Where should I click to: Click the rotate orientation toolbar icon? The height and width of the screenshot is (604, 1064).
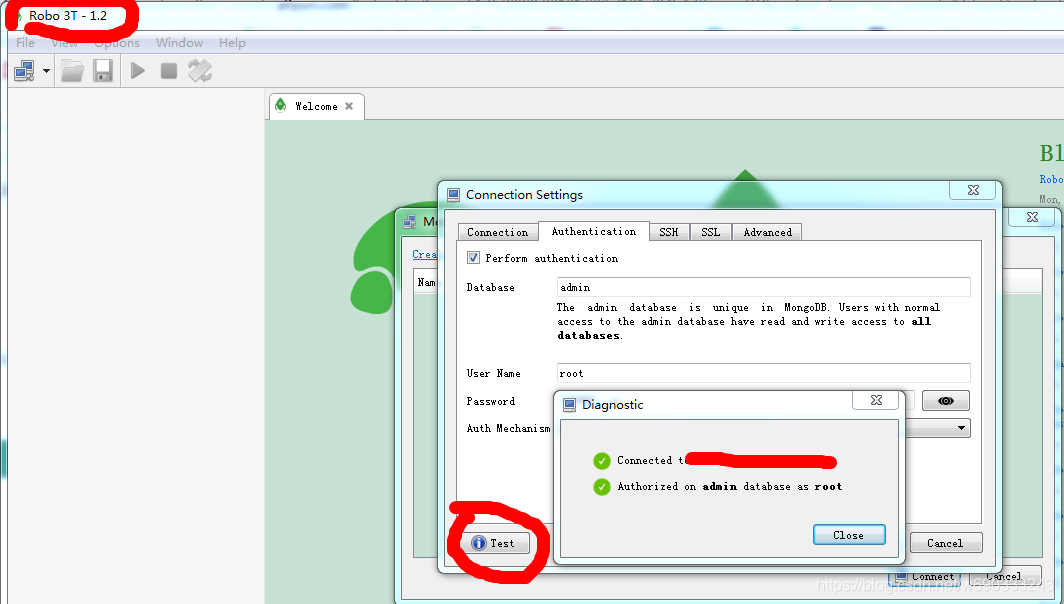[x=200, y=71]
